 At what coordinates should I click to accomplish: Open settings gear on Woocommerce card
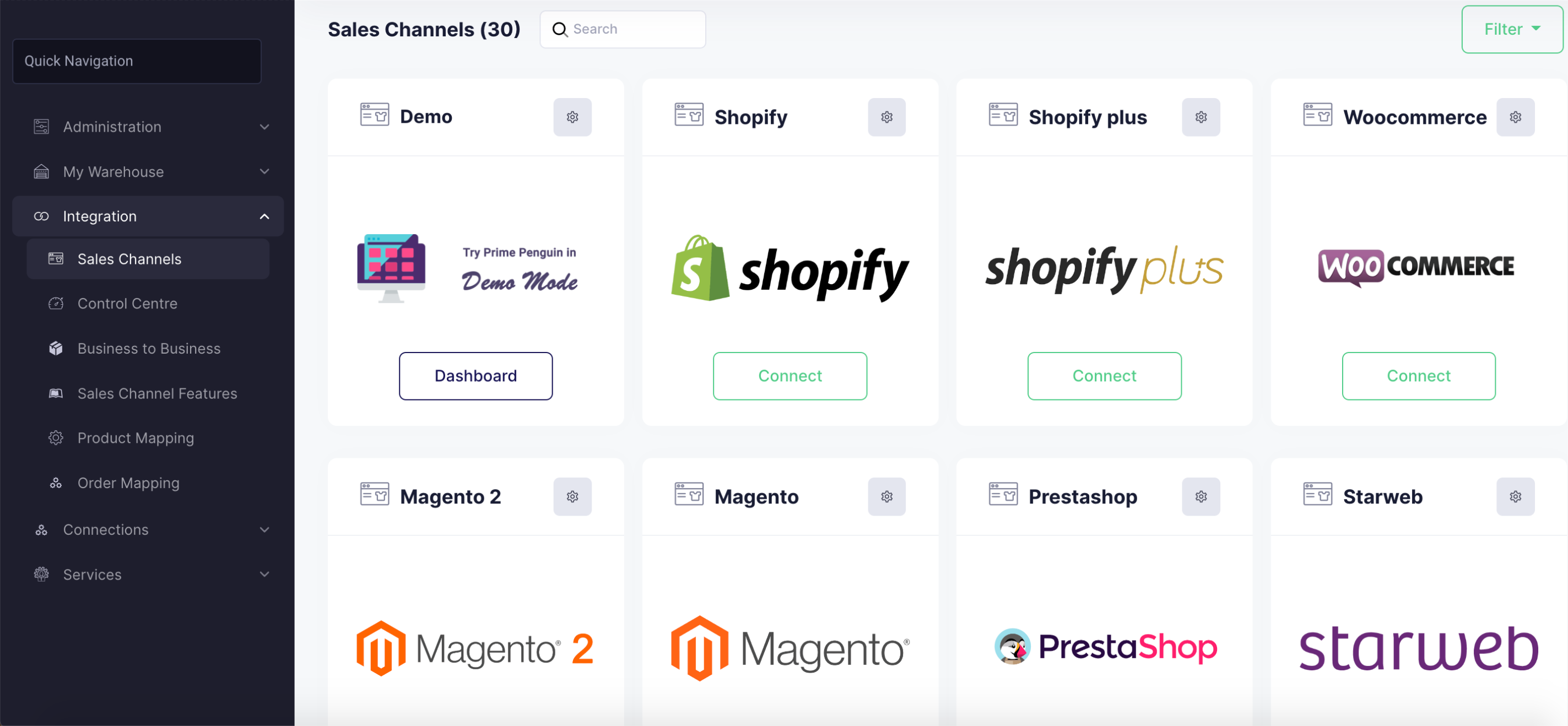pos(1515,117)
